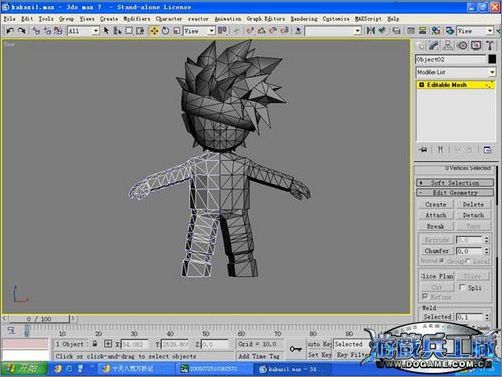This screenshot has width=502, height=377.
Task: Click the Redo arrow icon
Action: click(x=22, y=31)
